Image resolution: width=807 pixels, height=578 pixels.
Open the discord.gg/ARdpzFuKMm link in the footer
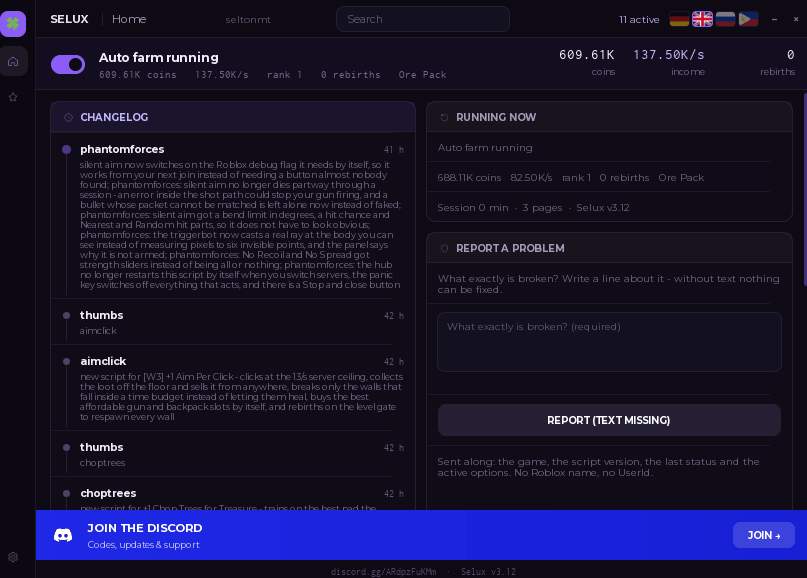pos(383,572)
